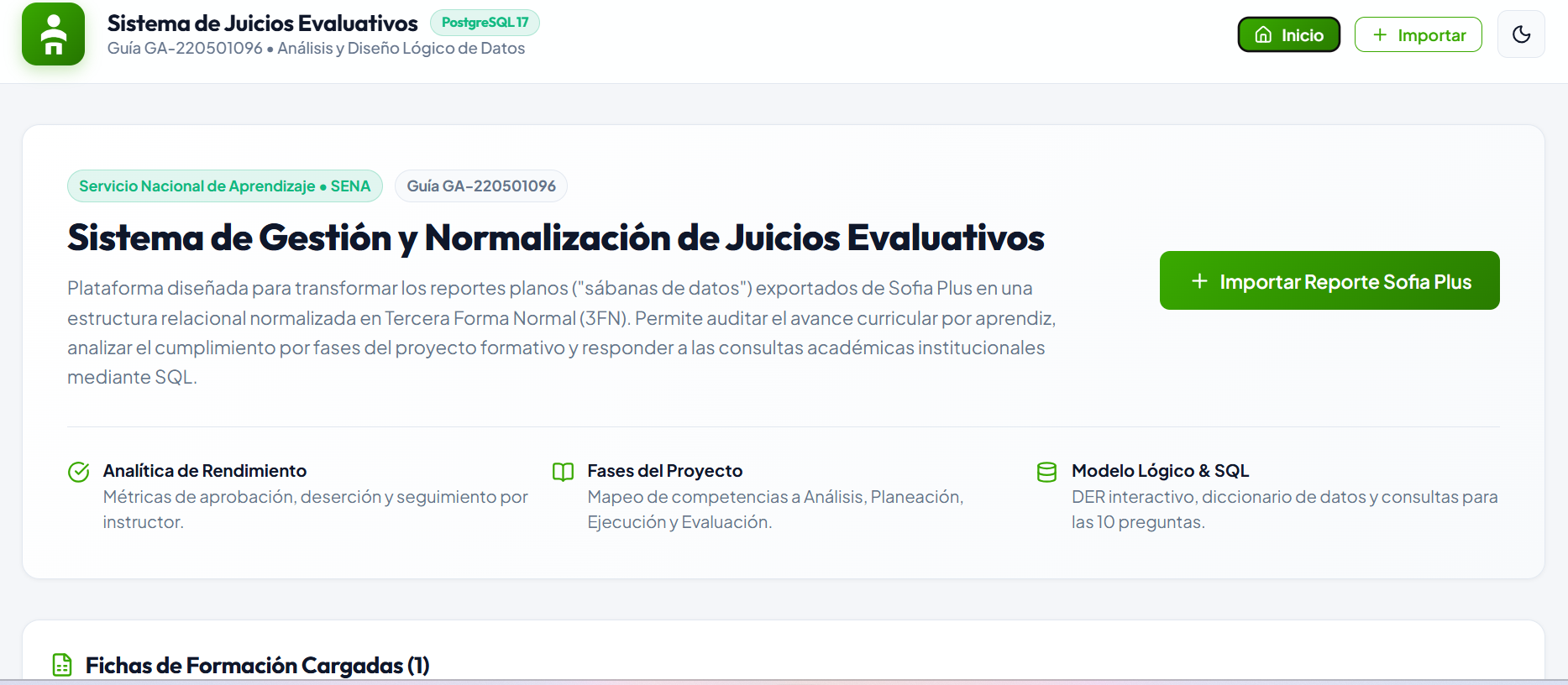Image resolution: width=1568 pixels, height=685 pixels.
Task: Click the Fichas de Formación Cargadas (1) heading
Action: point(258,666)
